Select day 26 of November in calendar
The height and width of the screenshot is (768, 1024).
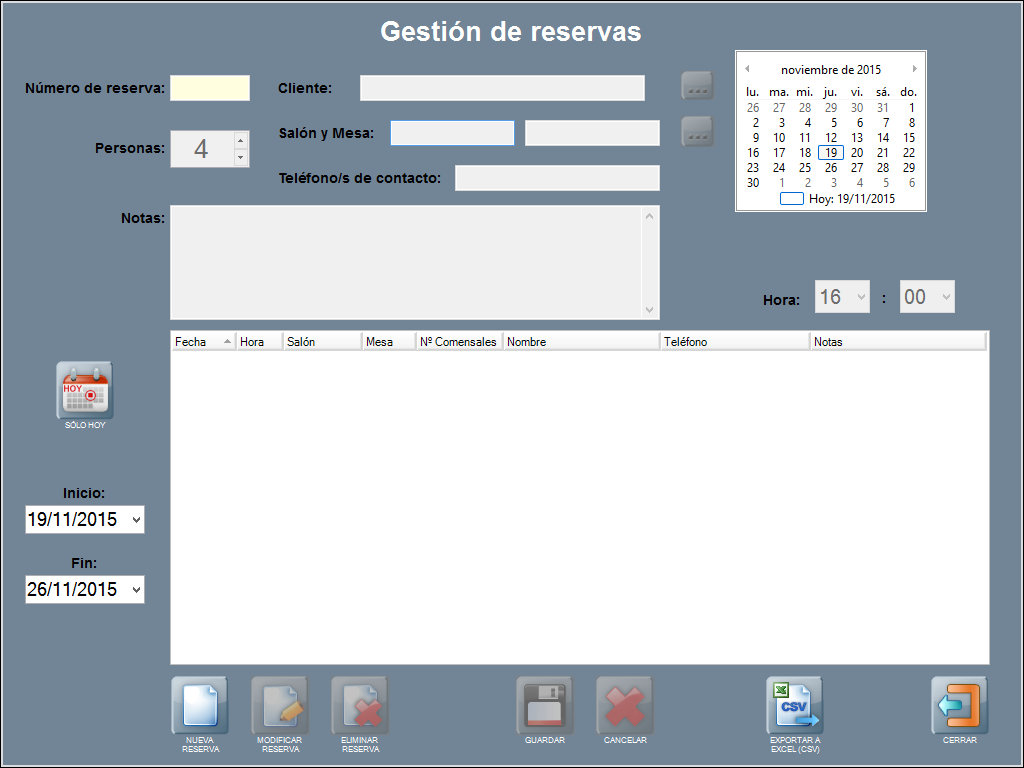(831, 168)
